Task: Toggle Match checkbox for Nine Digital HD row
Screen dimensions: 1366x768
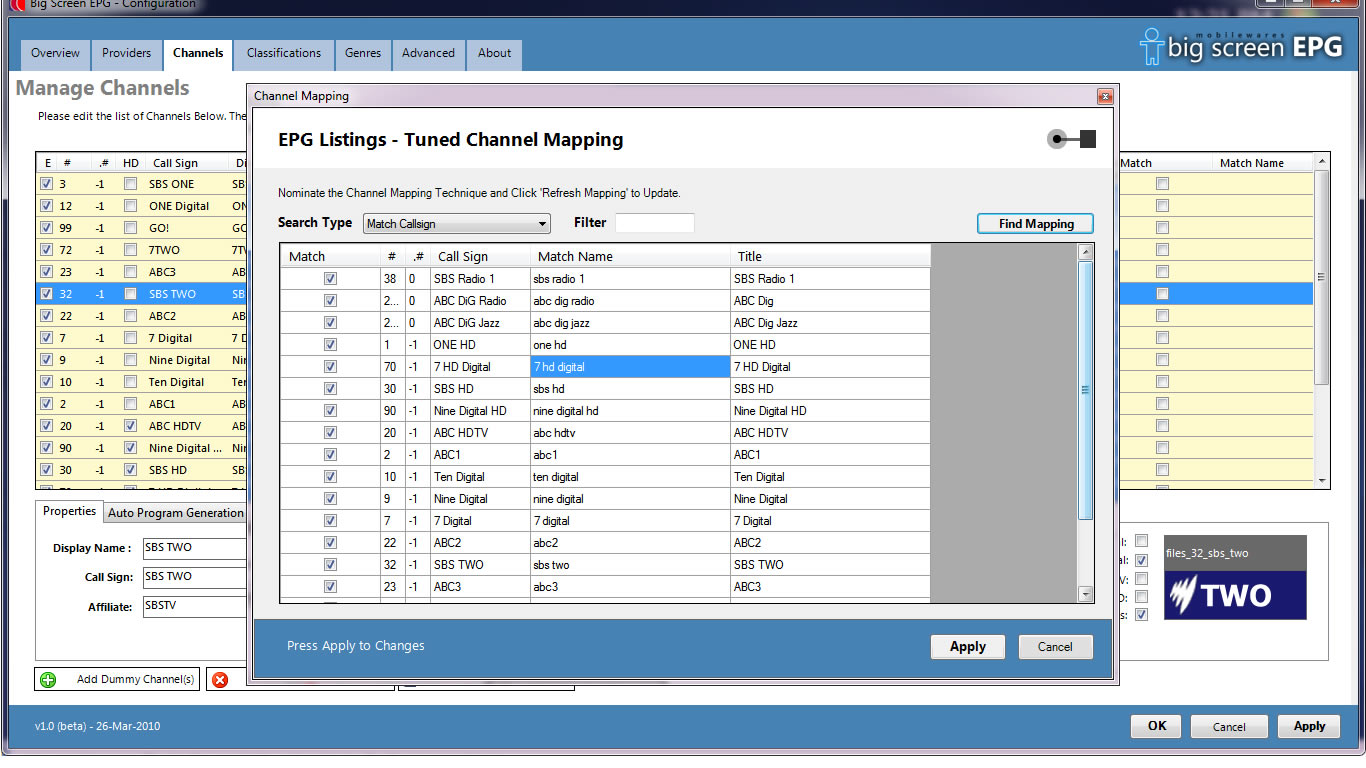Action: tap(330, 411)
